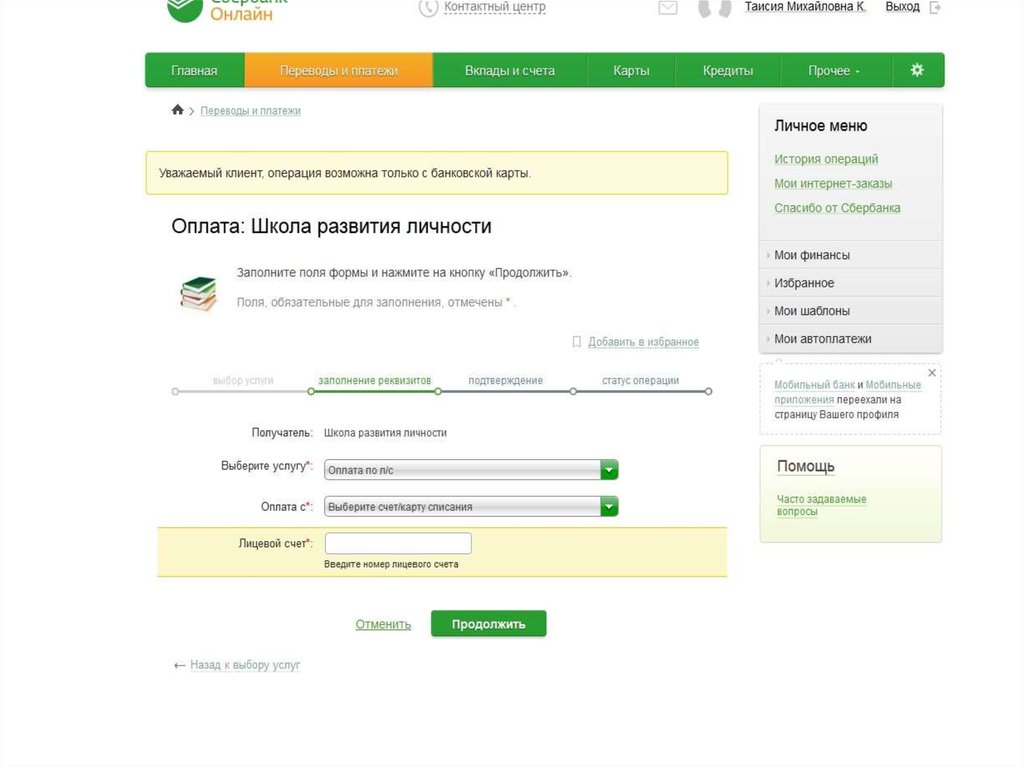This screenshot has height=767, width=1024.
Task: Expand Мои финансы section
Action: click(812, 255)
